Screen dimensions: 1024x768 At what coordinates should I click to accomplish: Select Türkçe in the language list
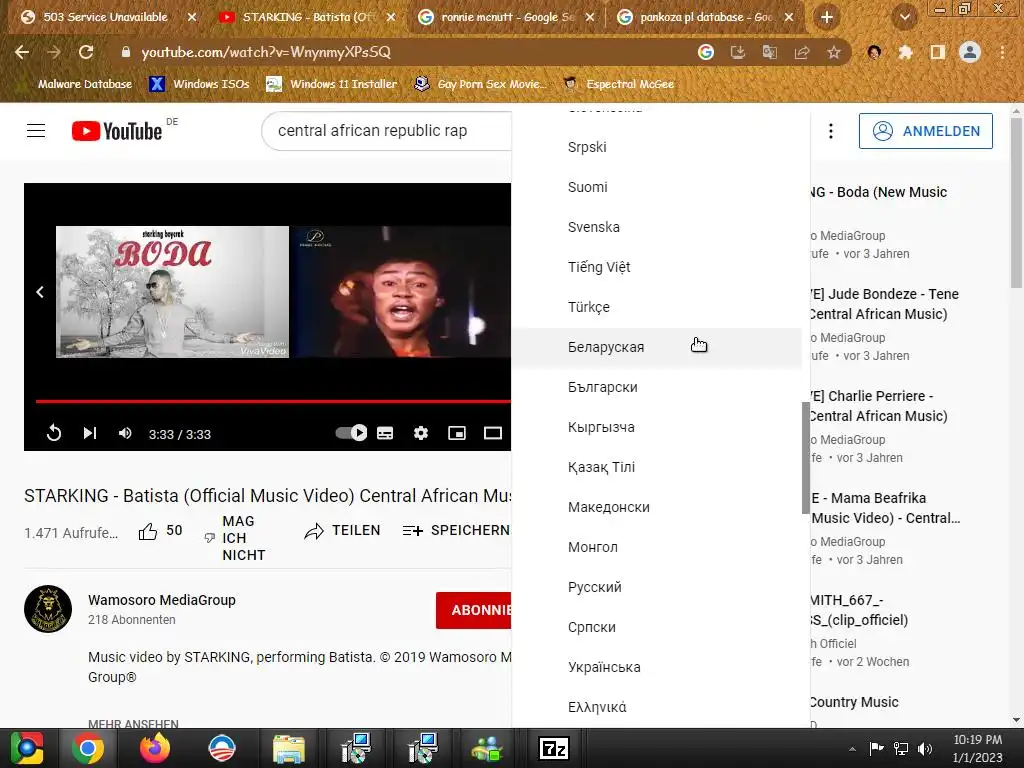click(x=656, y=307)
